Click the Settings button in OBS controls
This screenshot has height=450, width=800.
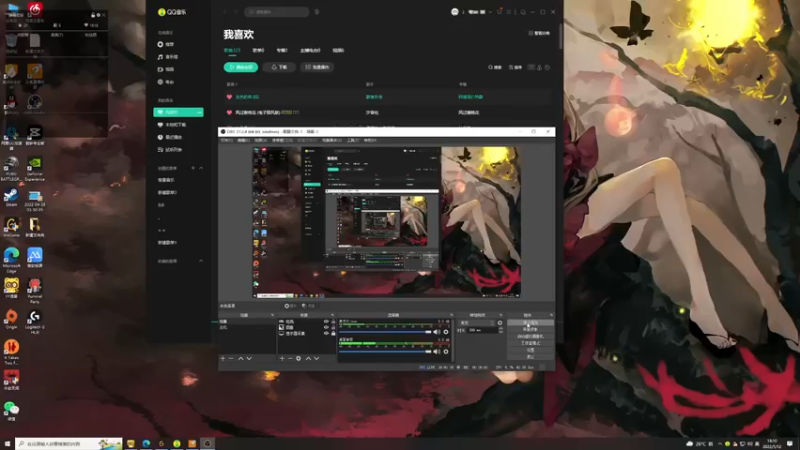click(530, 351)
